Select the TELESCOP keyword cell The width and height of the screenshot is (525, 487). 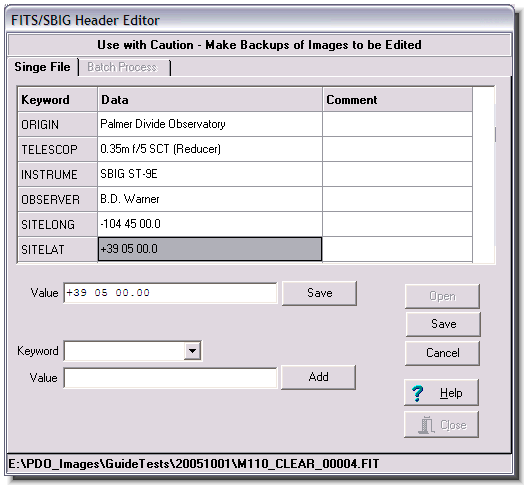(x=58, y=149)
